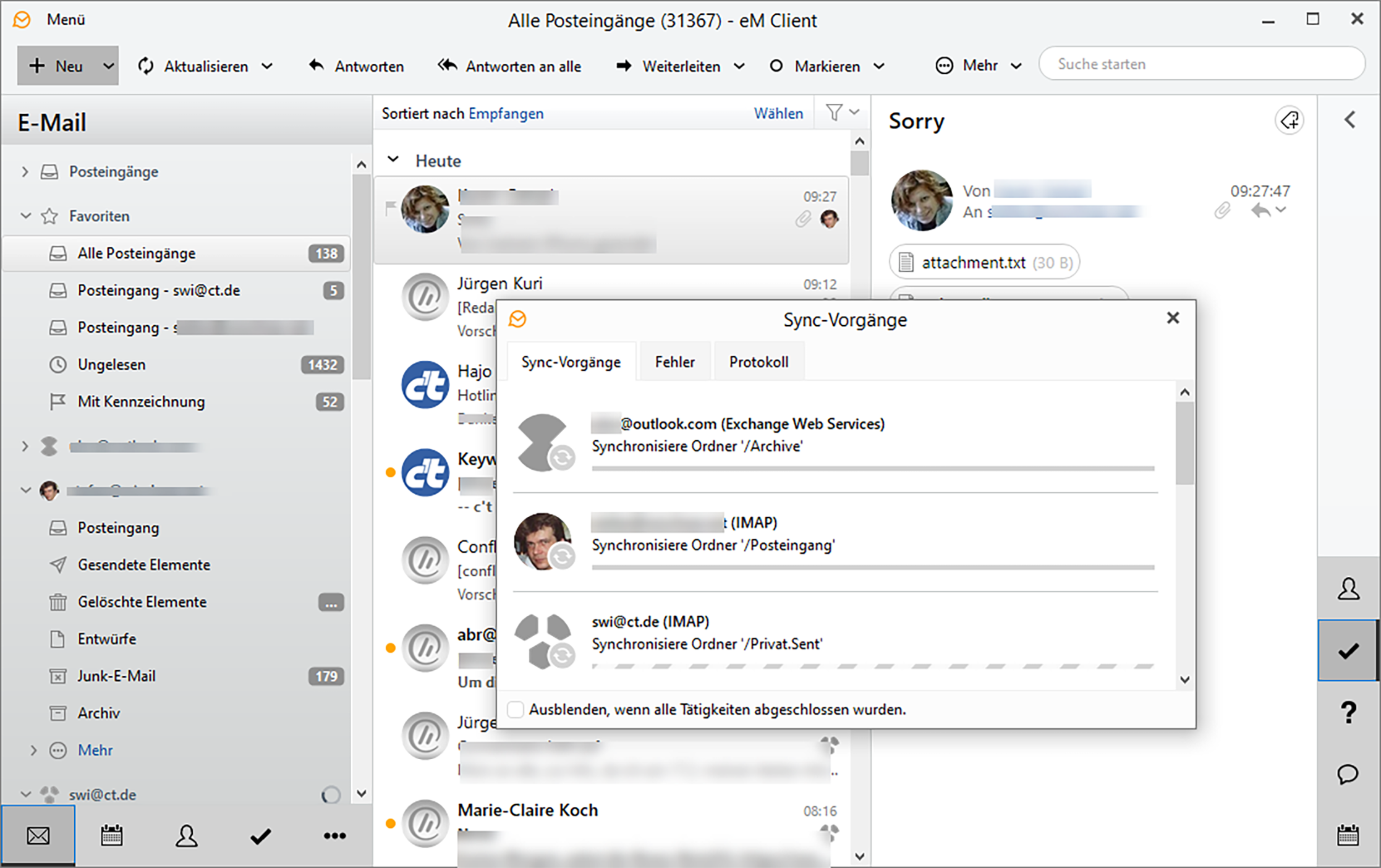The width and height of the screenshot is (1381, 868).
Task: Mark the Marie-Claire Koch message read via orange dot
Action: (390, 823)
